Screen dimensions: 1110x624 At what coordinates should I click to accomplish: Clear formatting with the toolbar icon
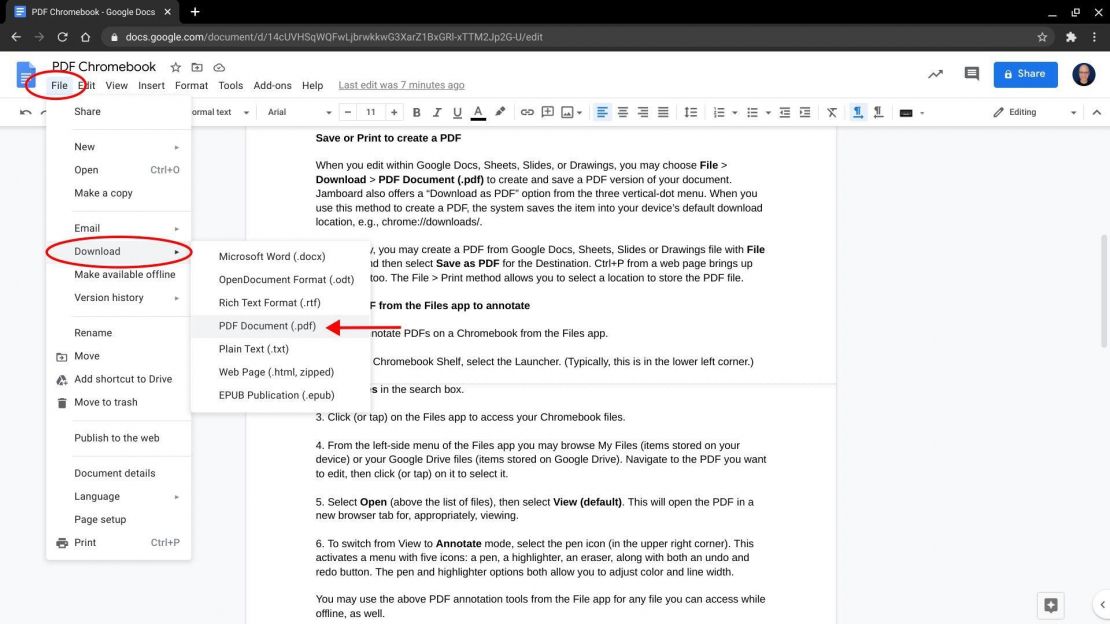[x=832, y=111]
